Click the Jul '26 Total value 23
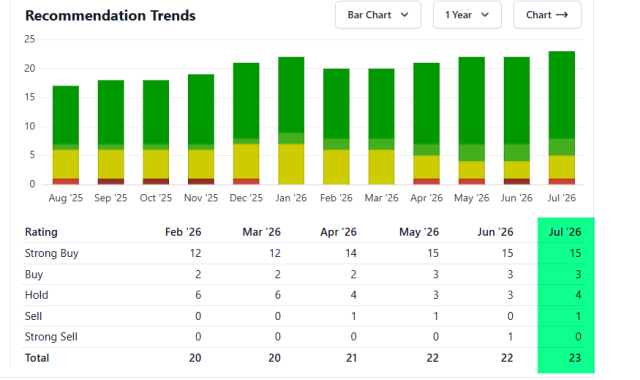 [x=575, y=358]
